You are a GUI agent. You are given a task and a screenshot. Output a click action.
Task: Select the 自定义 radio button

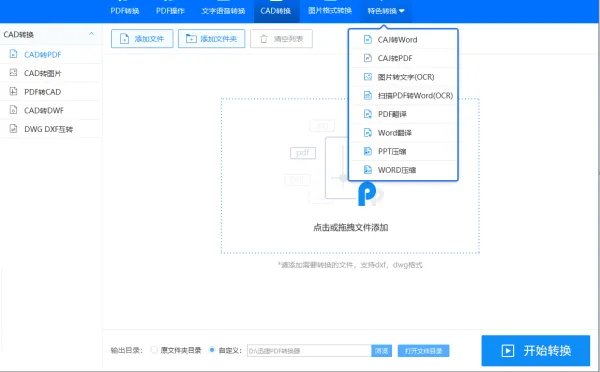click(212, 350)
